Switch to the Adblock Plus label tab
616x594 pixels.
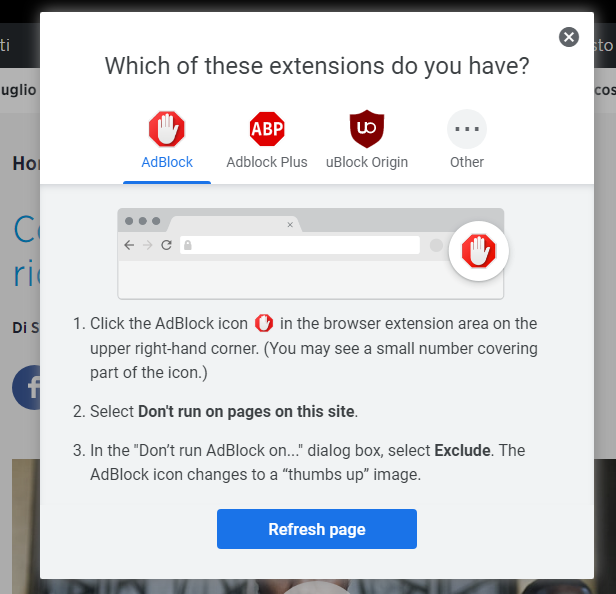(267, 162)
